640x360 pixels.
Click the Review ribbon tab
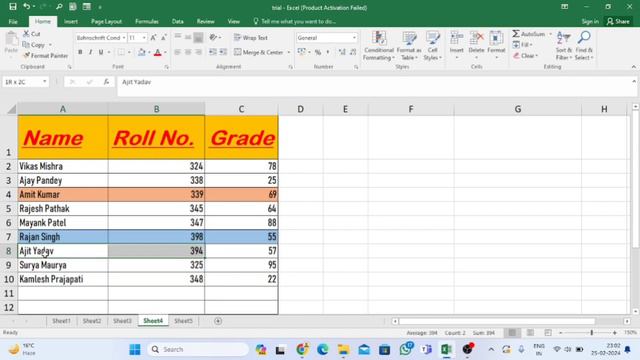pos(205,21)
